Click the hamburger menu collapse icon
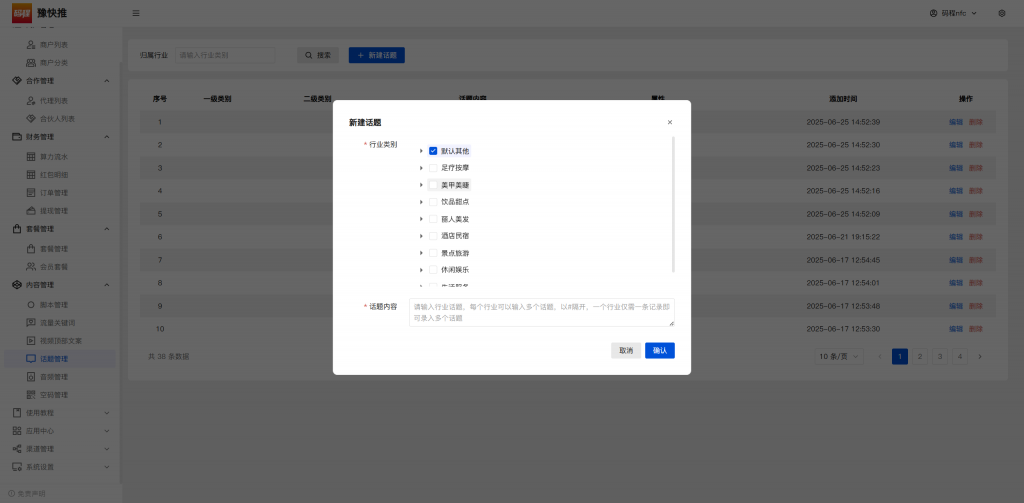This screenshot has height=503, width=1024. pyautogui.click(x=136, y=13)
